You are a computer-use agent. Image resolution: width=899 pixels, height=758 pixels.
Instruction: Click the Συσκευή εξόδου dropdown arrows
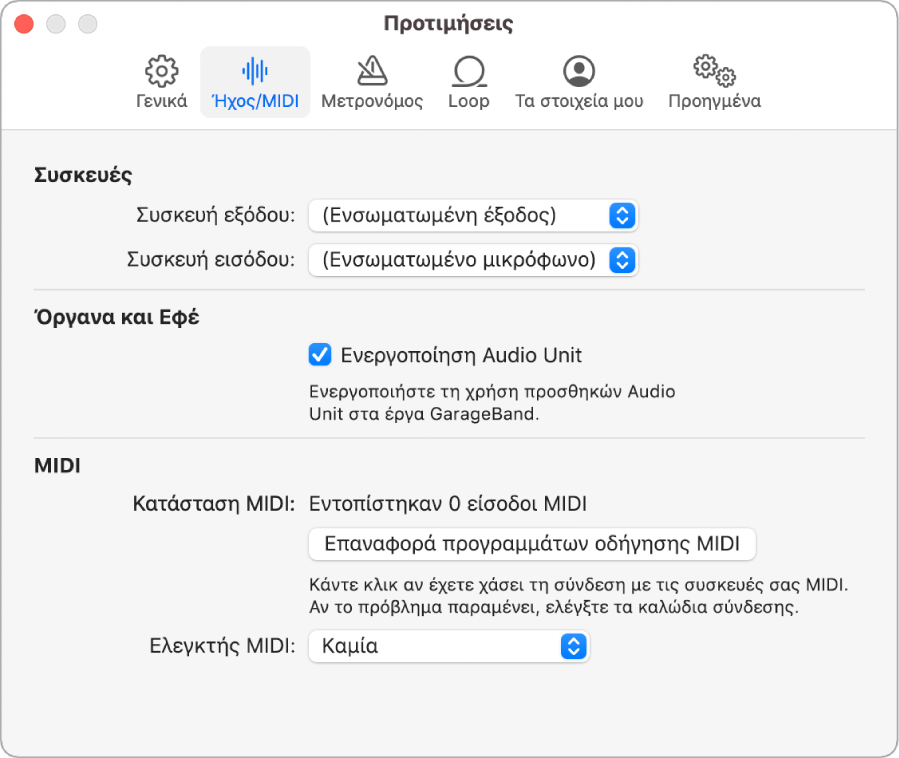(622, 215)
